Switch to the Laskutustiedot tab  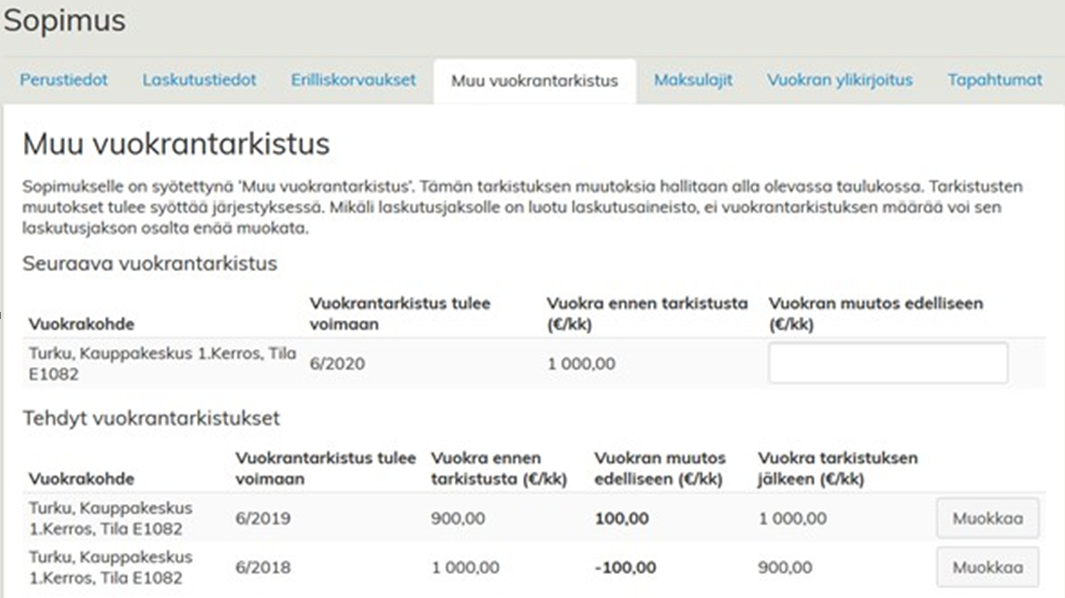click(199, 80)
